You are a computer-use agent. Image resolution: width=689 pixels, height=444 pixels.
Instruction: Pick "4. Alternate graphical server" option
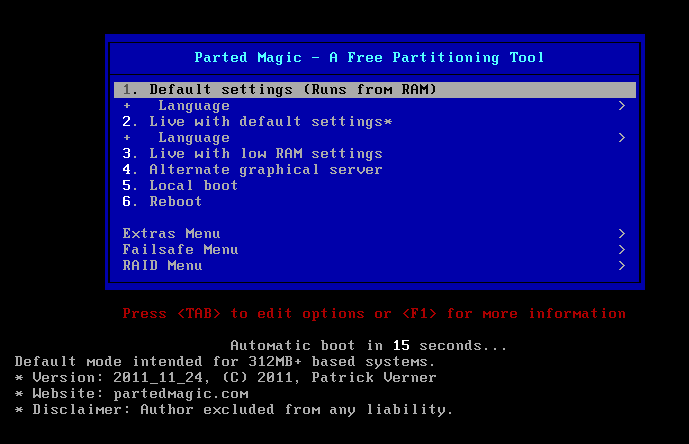(x=375, y=170)
